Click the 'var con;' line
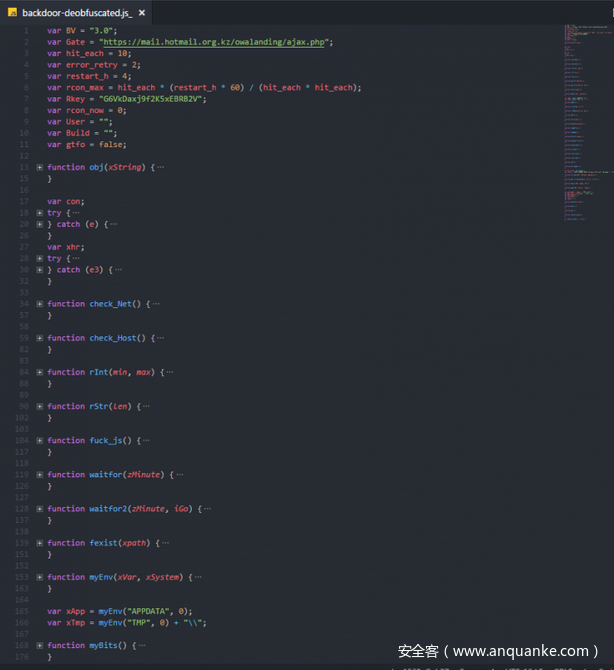Screen dimensions: 614x670 click(65, 201)
